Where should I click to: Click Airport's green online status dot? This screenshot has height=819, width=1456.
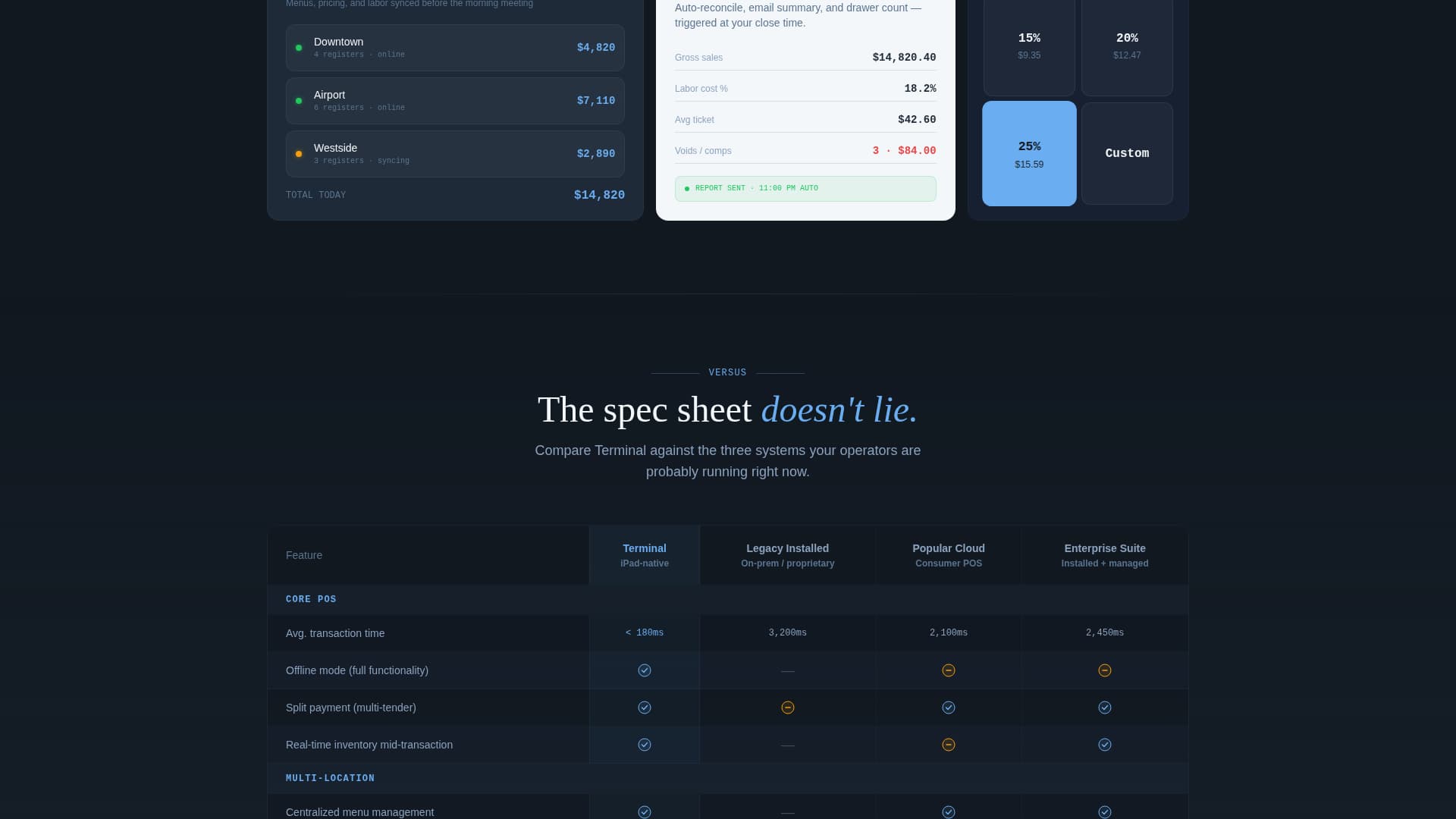299,101
